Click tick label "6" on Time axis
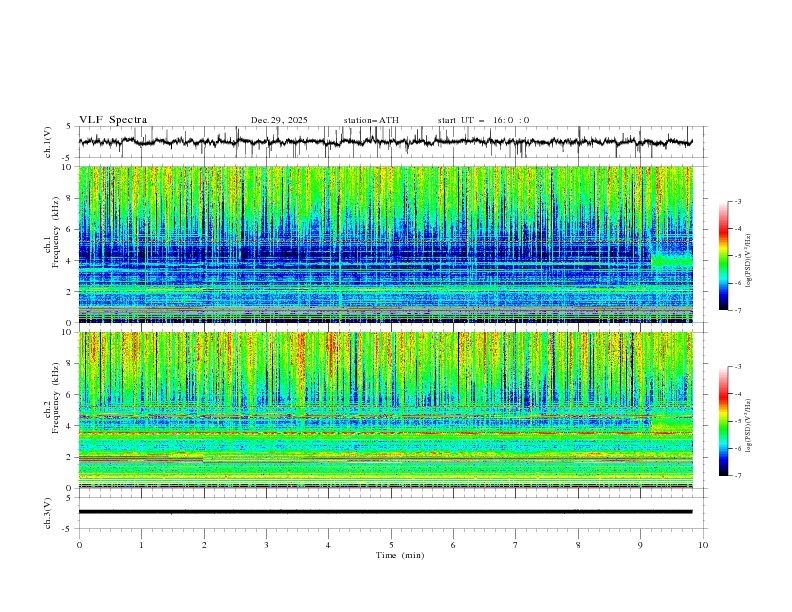Image resolution: width=792 pixels, height=612 pixels. pyautogui.click(x=453, y=545)
